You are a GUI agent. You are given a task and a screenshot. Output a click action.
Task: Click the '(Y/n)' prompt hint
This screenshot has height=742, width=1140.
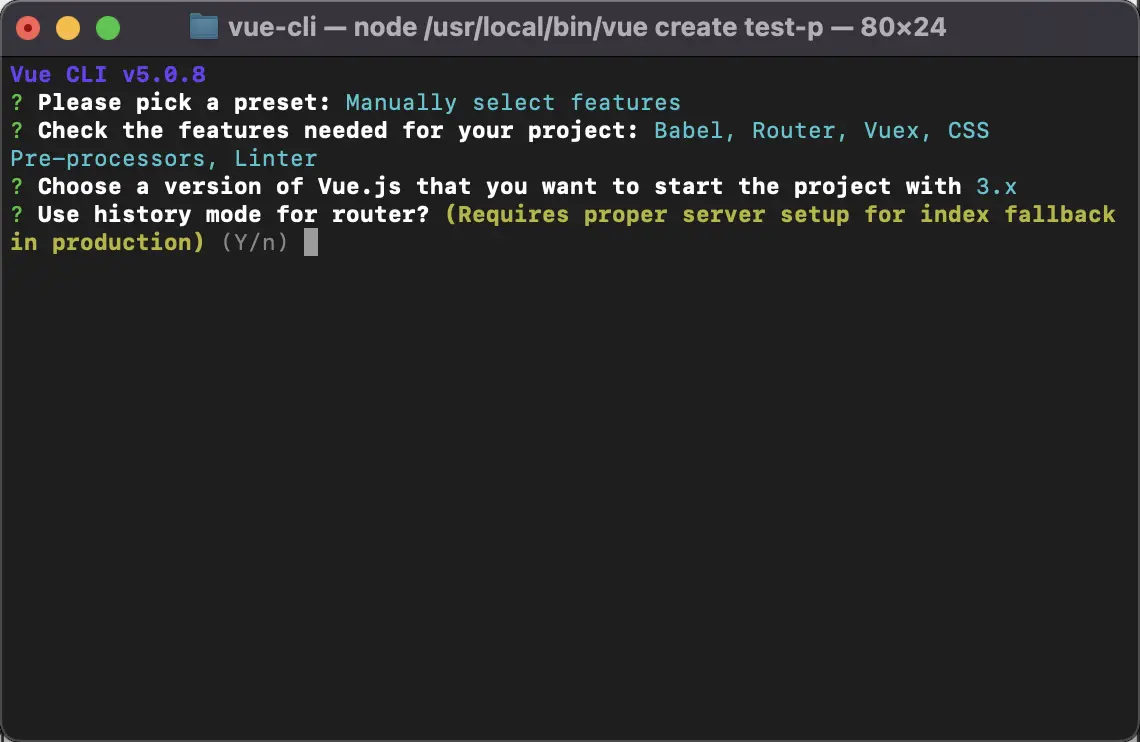(255, 243)
